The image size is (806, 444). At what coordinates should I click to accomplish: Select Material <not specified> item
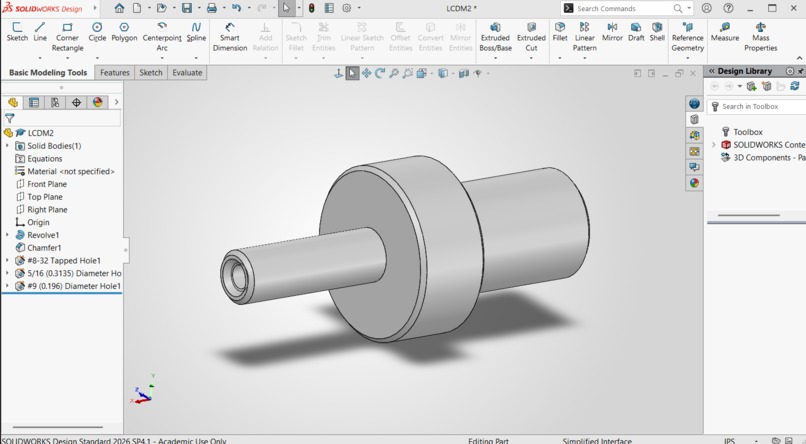(x=65, y=172)
